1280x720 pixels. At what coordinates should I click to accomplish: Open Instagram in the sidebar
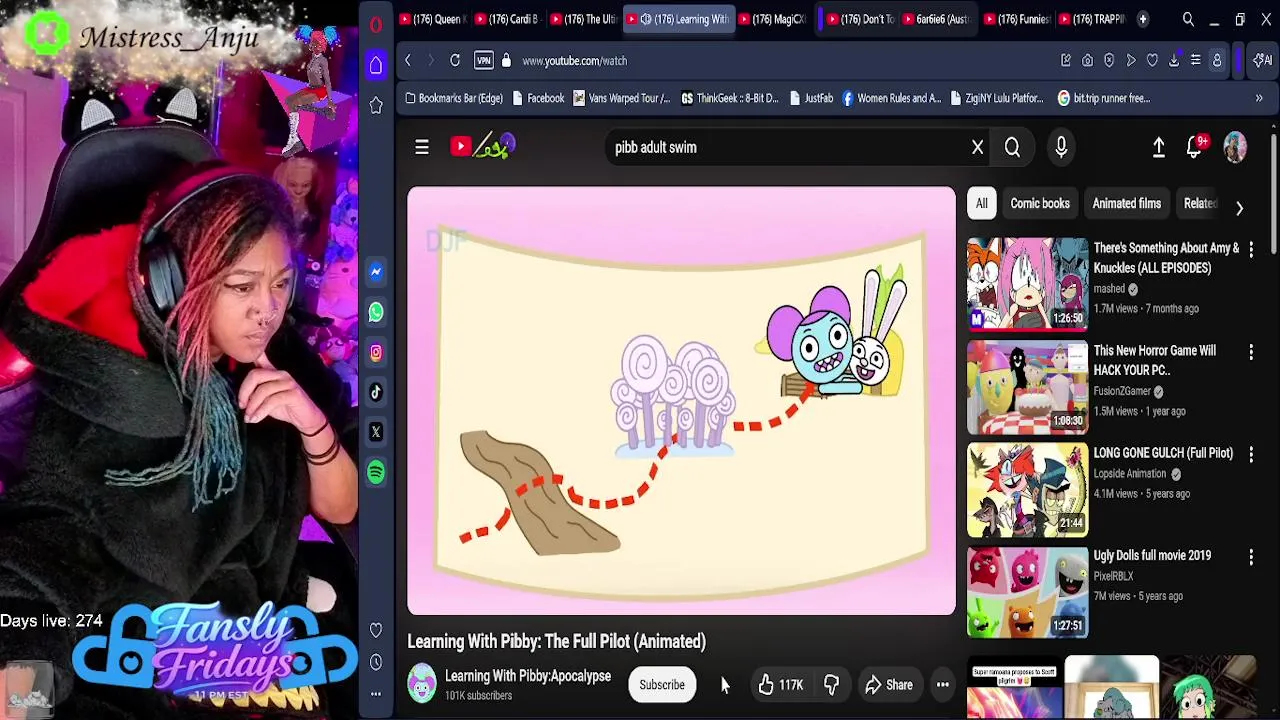coord(376,352)
